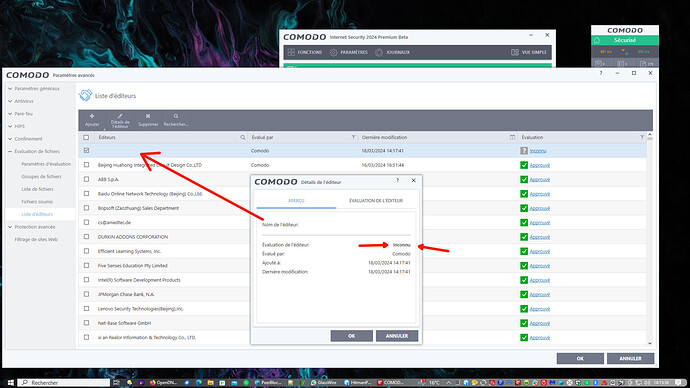
Task: Collapse Évaluation de fichiers section
Action: pyautogui.click(x=10, y=151)
